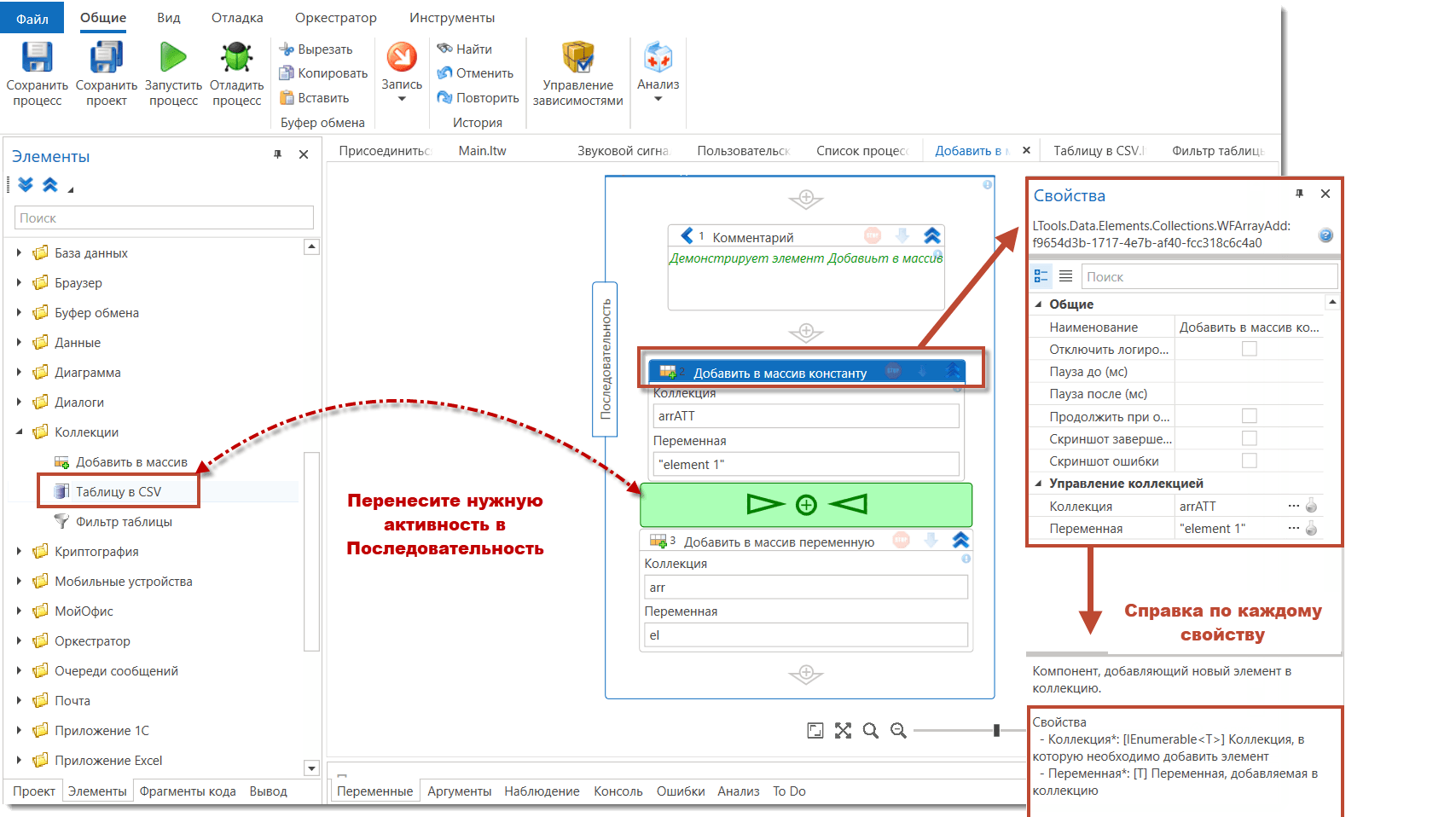Open Dependency management icon

pos(577,58)
